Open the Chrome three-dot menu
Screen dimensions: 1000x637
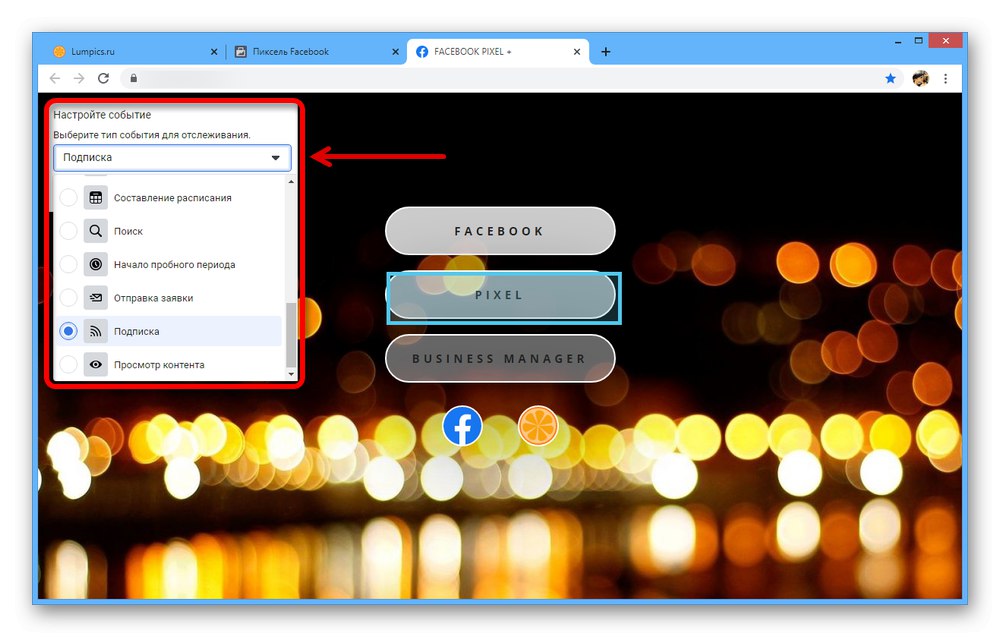click(x=945, y=78)
